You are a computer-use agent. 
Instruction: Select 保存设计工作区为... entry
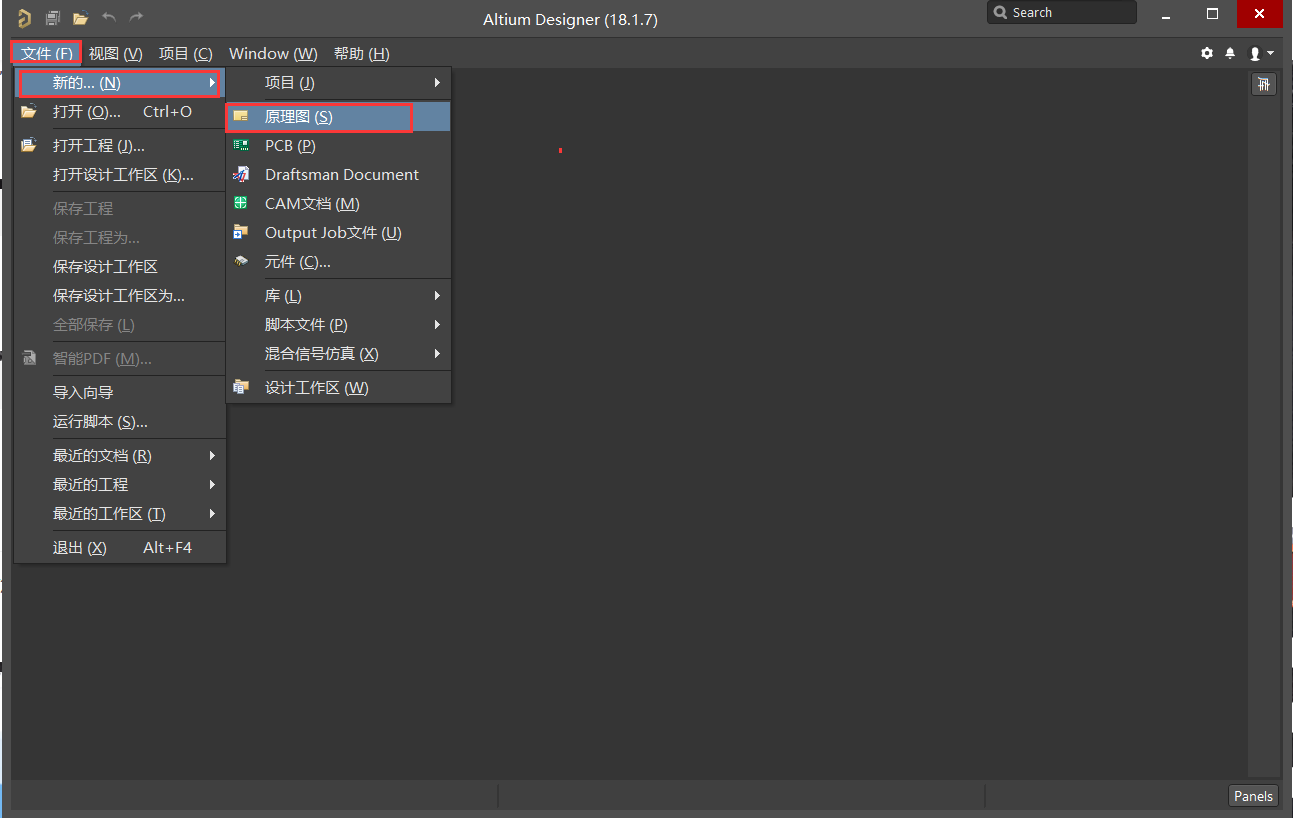click(120, 296)
